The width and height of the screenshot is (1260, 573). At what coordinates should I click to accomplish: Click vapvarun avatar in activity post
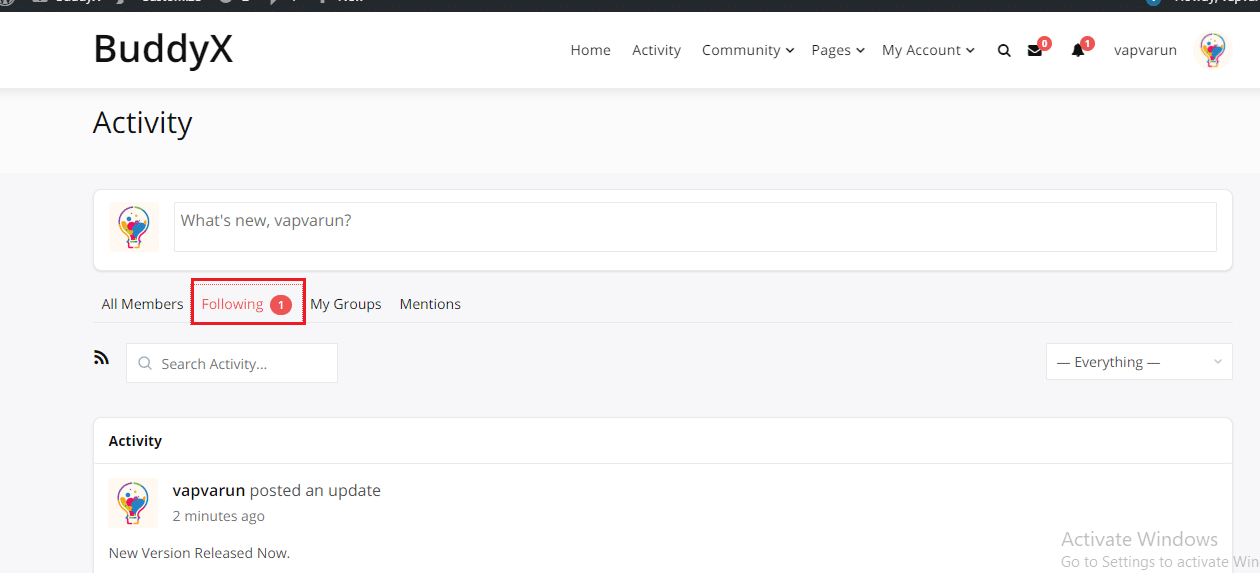click(133, 502)
